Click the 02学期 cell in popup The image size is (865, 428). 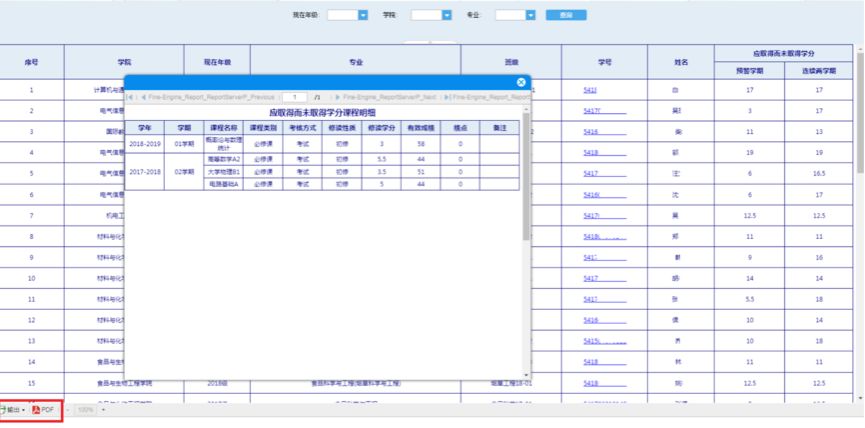[184, 172]
